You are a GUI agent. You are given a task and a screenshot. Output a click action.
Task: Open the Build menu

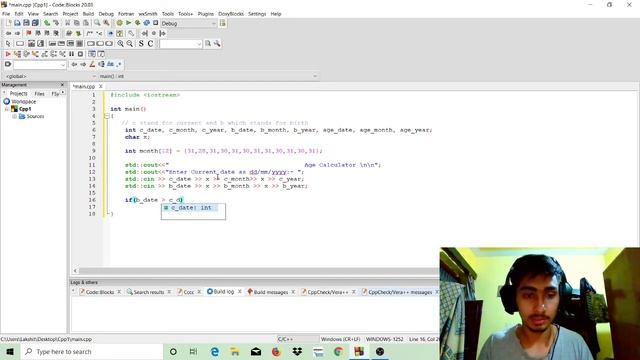click(x=88, y=14)
